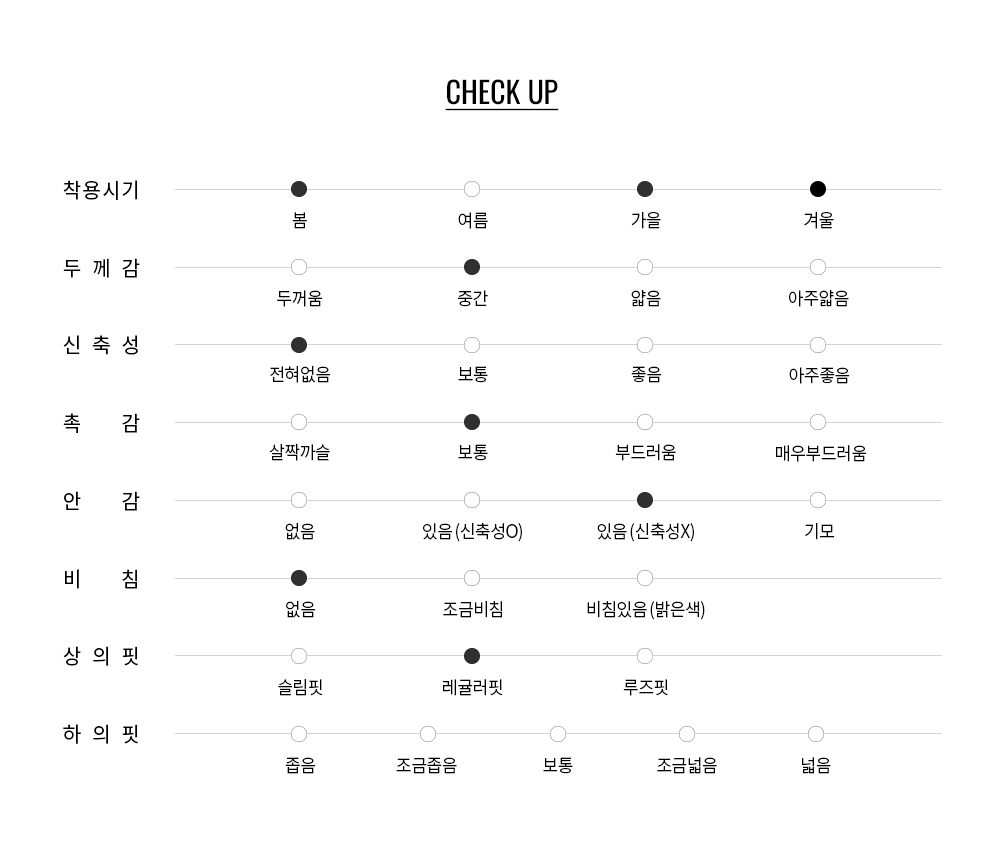Click the CHECK UP heading
1000x852 pixels.
click(x=501, y=92)
